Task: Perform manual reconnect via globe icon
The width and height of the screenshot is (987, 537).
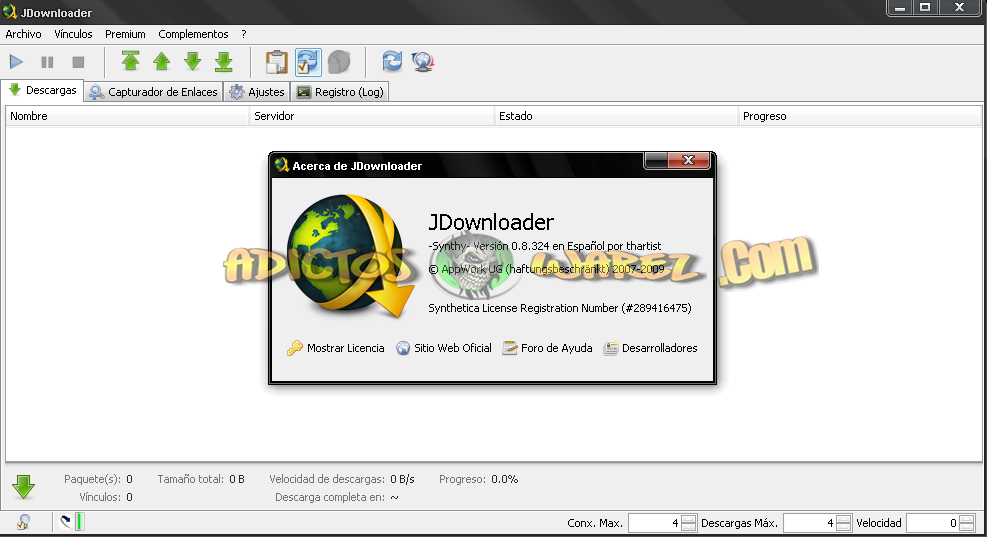Action: (423, 62)
